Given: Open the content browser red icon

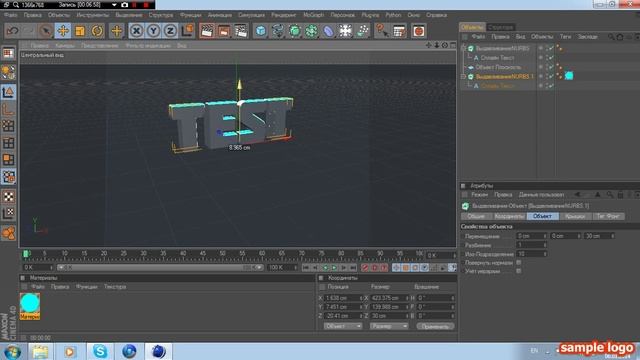Looking at the screenshot, I should (418, 31).
